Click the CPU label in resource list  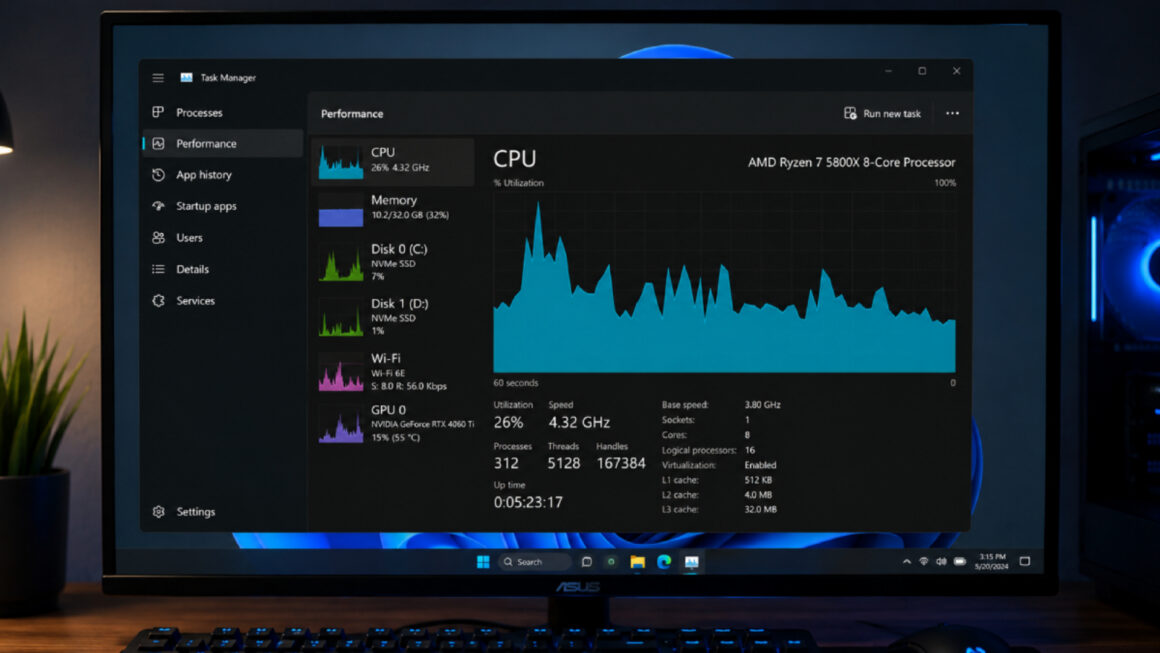click(x=382, y=152)
